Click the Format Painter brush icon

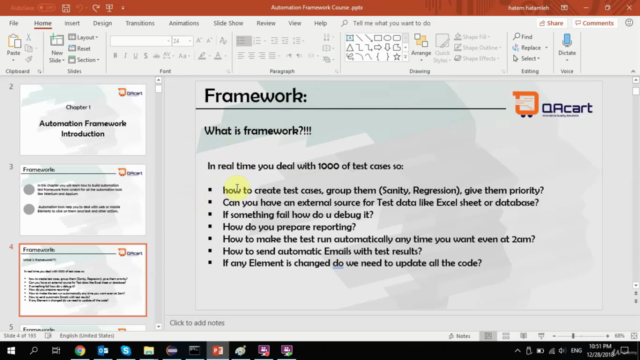[x=29, y=60]
